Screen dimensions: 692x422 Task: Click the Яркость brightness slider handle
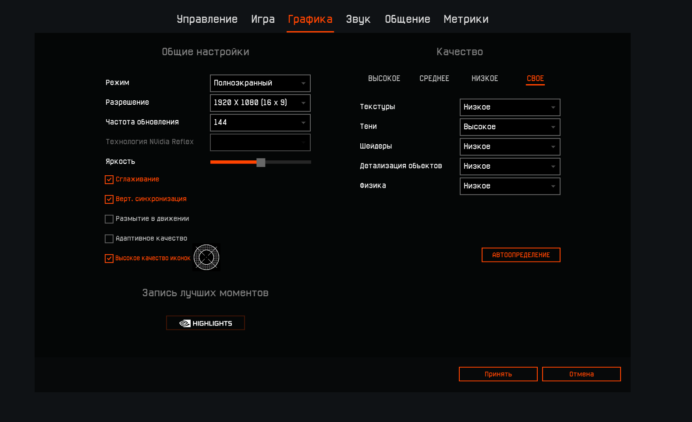pos(261,162)
